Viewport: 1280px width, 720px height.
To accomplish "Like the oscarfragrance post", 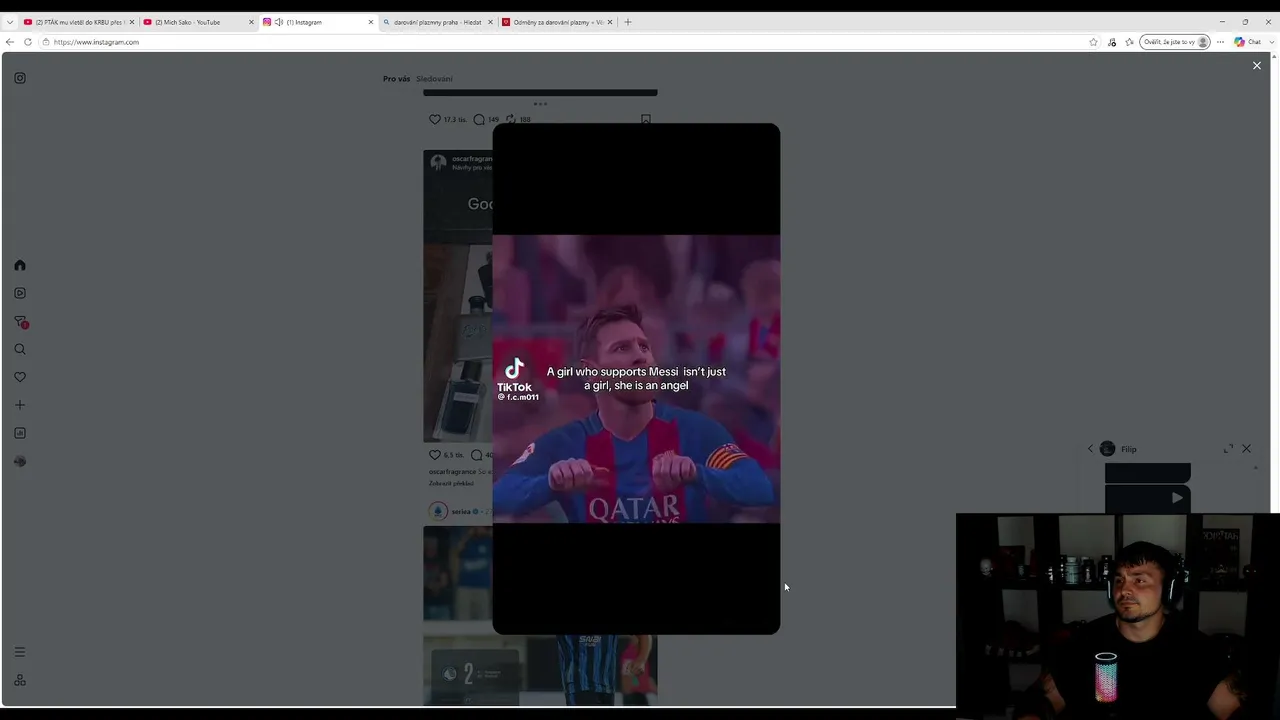I will pos(435,455).
